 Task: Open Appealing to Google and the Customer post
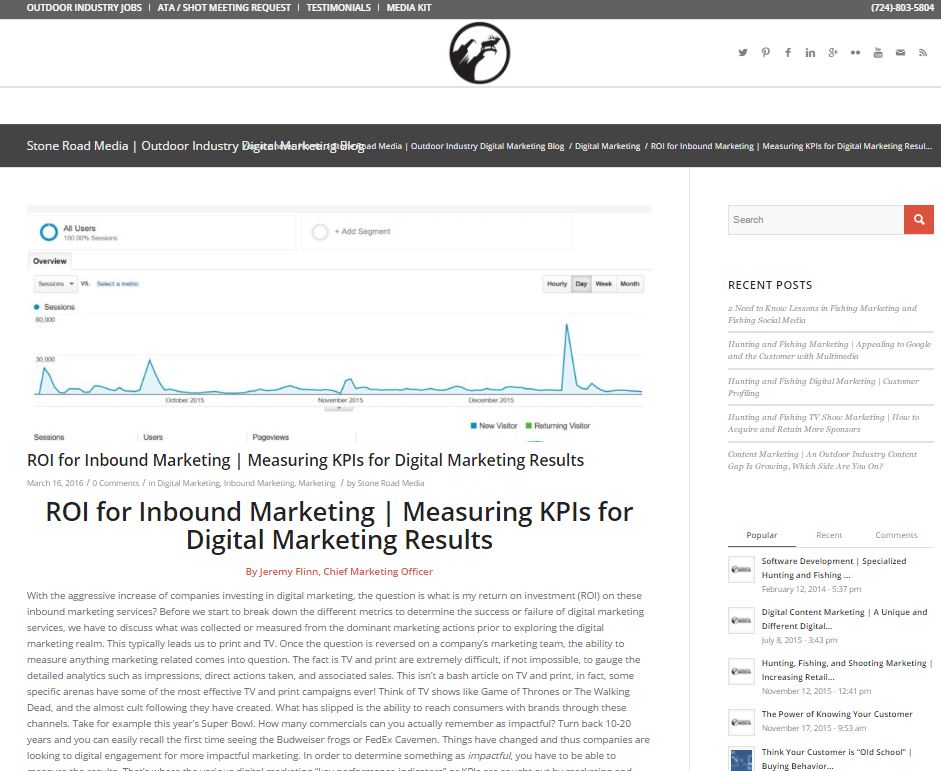[x=829, y=350]
